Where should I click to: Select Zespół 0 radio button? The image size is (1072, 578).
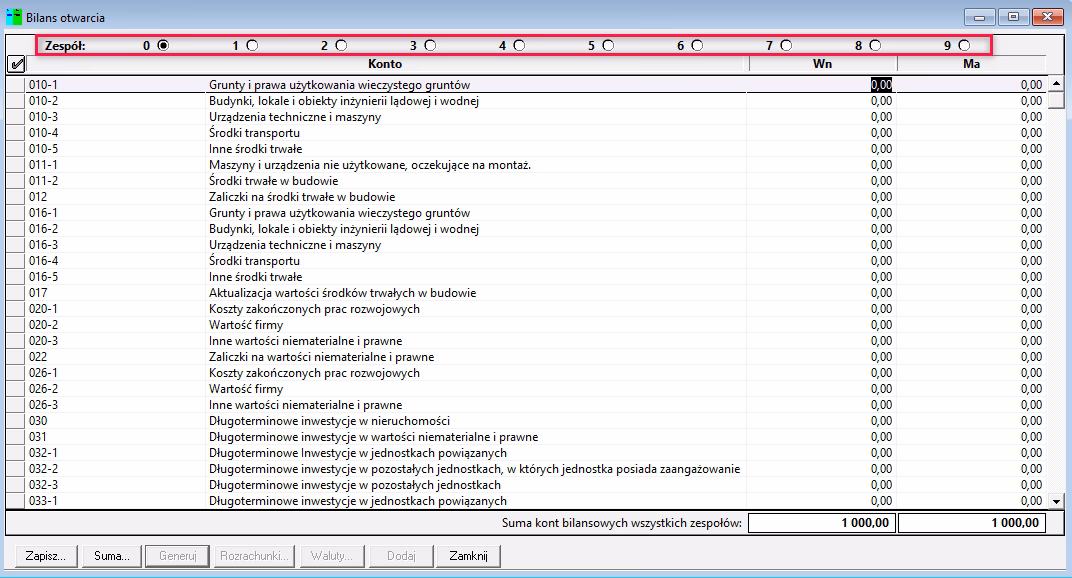click(x=163, y=45)
